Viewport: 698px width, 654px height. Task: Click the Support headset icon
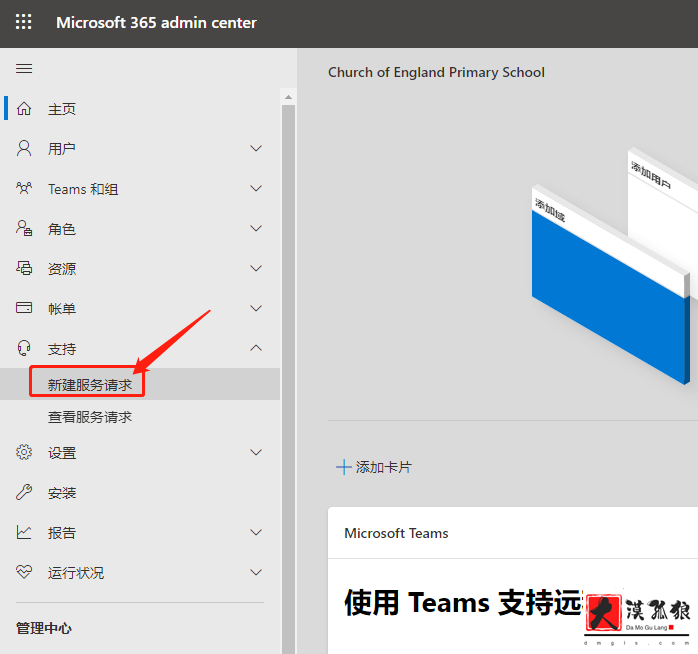[x=25, y=348]
